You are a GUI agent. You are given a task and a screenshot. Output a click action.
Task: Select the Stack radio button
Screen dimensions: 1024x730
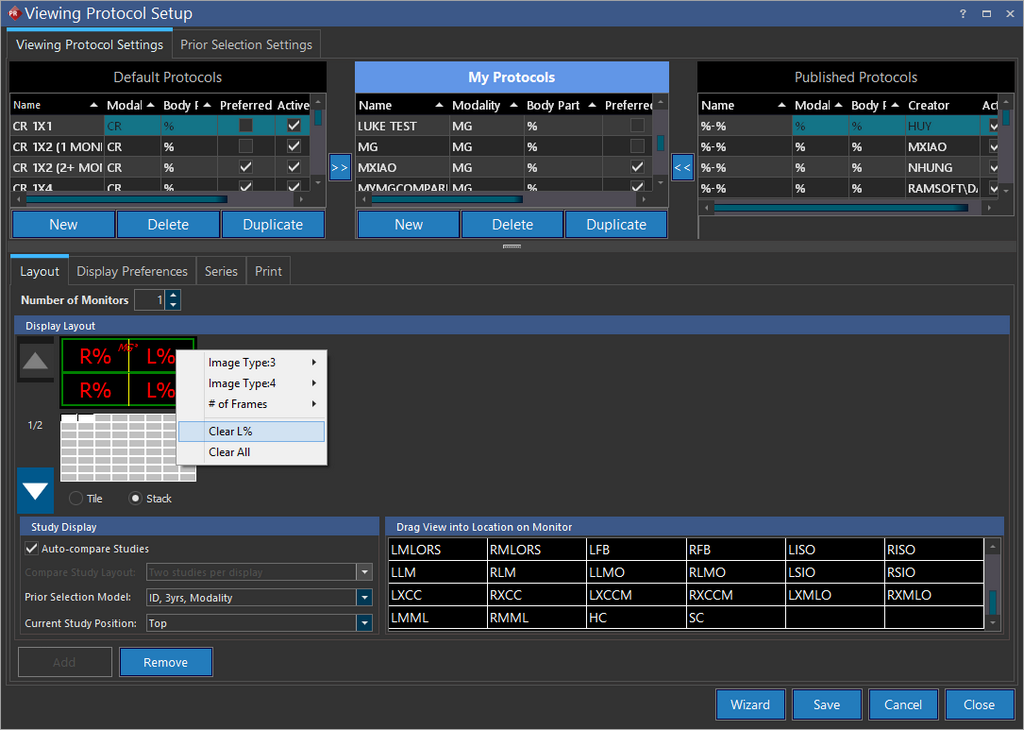click(136, 498)
